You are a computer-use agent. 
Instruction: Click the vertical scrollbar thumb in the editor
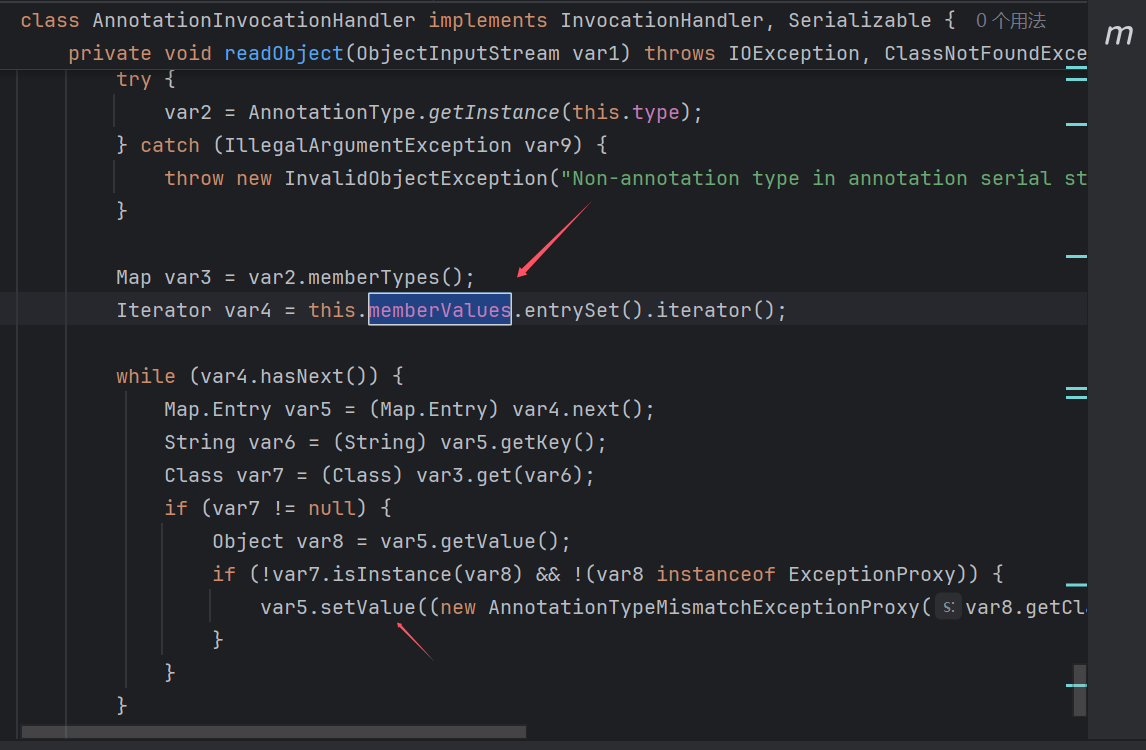click(1079, 690)
